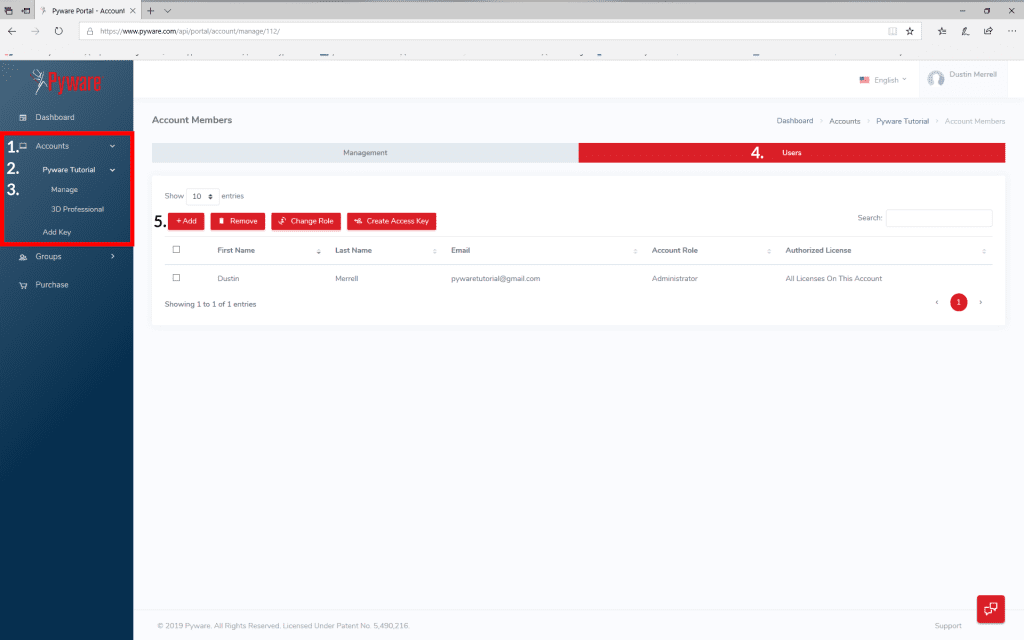Switch to the Users tab
The width and height of the screenshot is (1024, 640).
pos(792,152)
